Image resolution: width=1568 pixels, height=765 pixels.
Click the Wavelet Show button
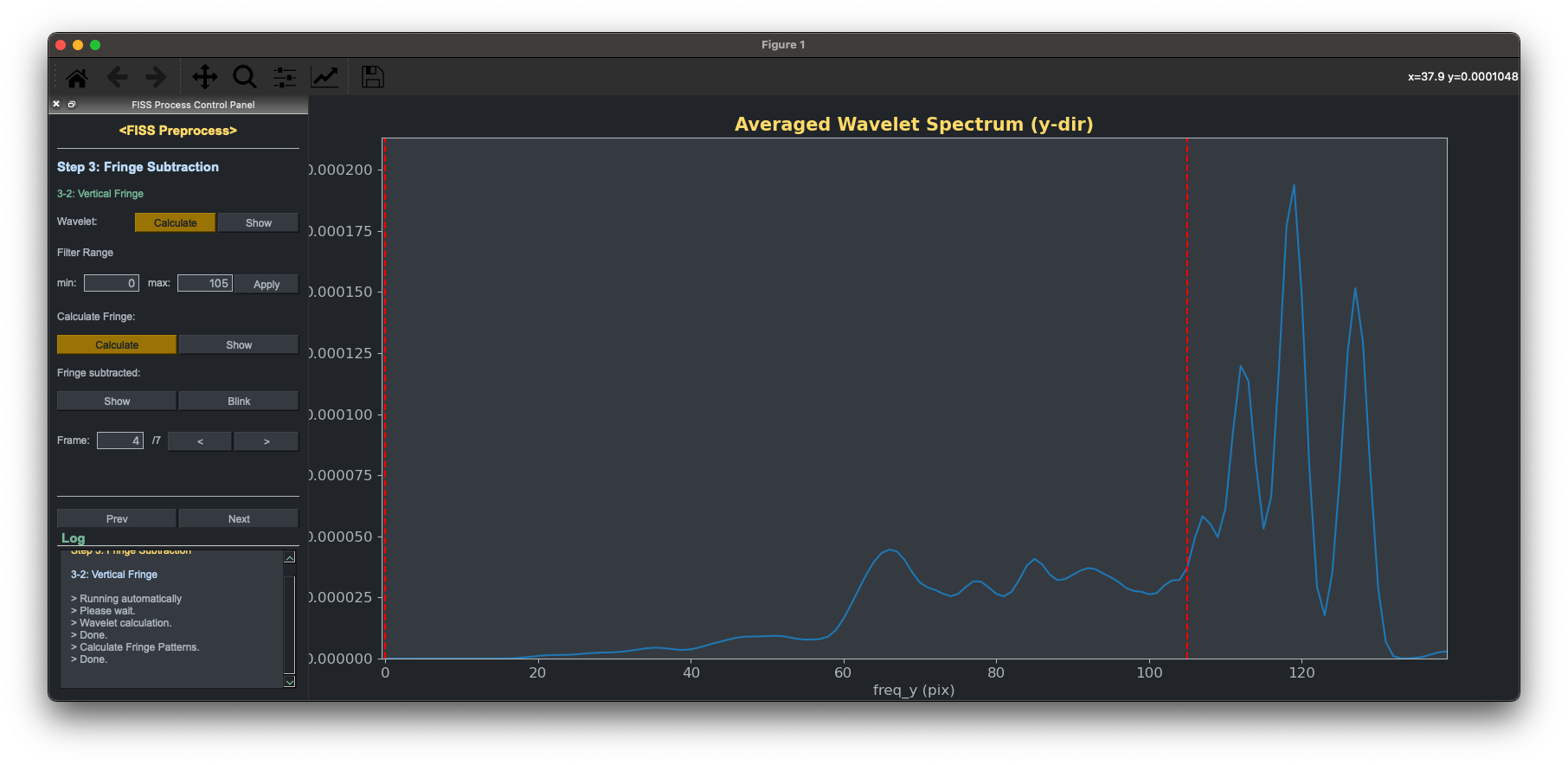[x=258, y=222]
